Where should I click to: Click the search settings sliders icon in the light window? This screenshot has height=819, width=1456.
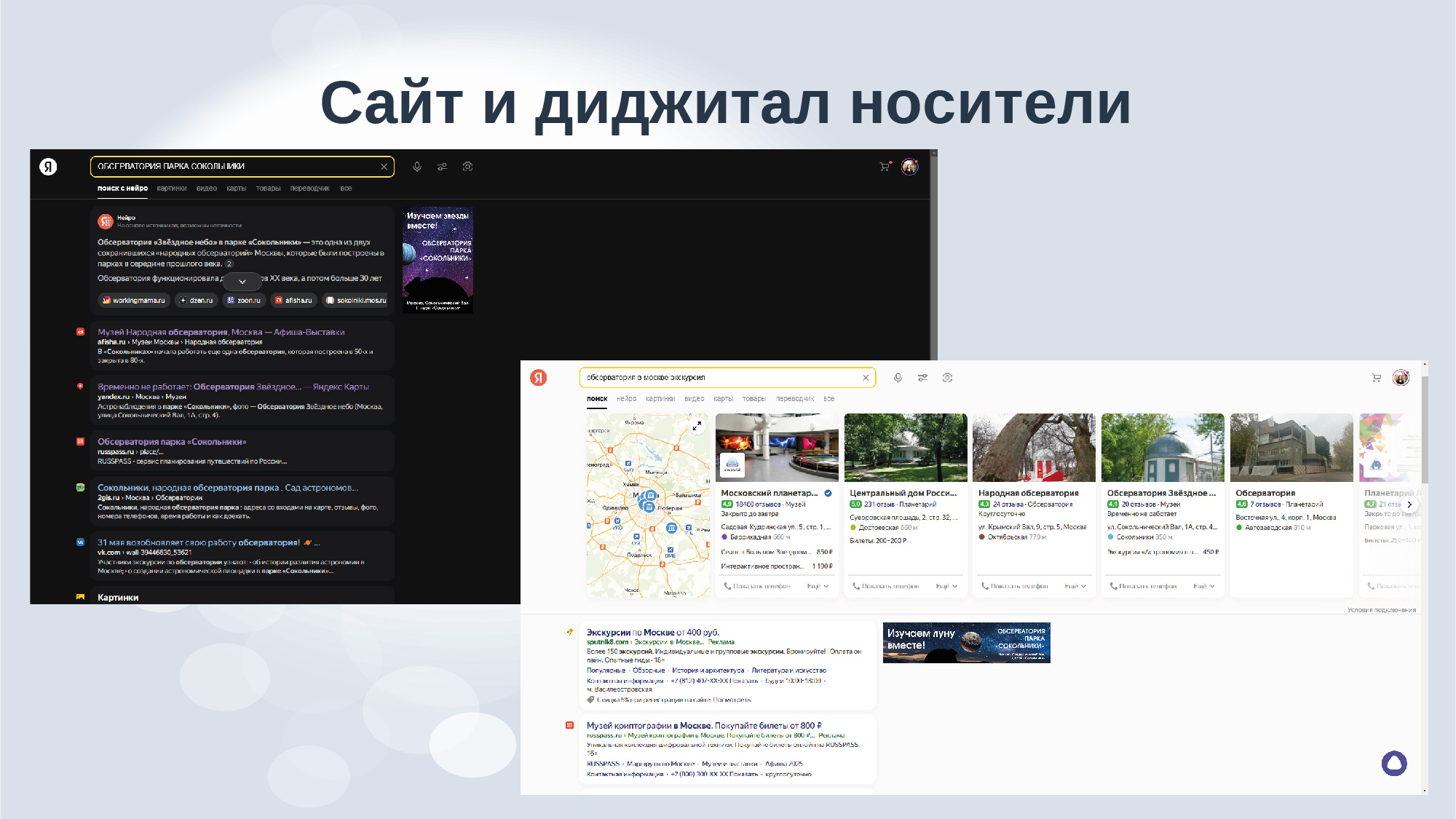pos(922,378)
